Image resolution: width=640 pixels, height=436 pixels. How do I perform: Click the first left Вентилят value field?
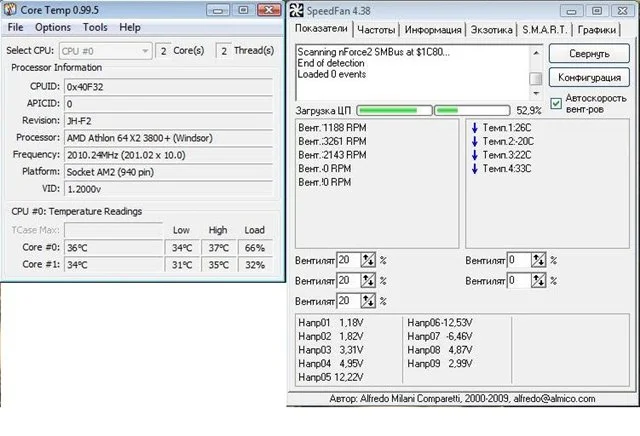(x=348, y=260)
